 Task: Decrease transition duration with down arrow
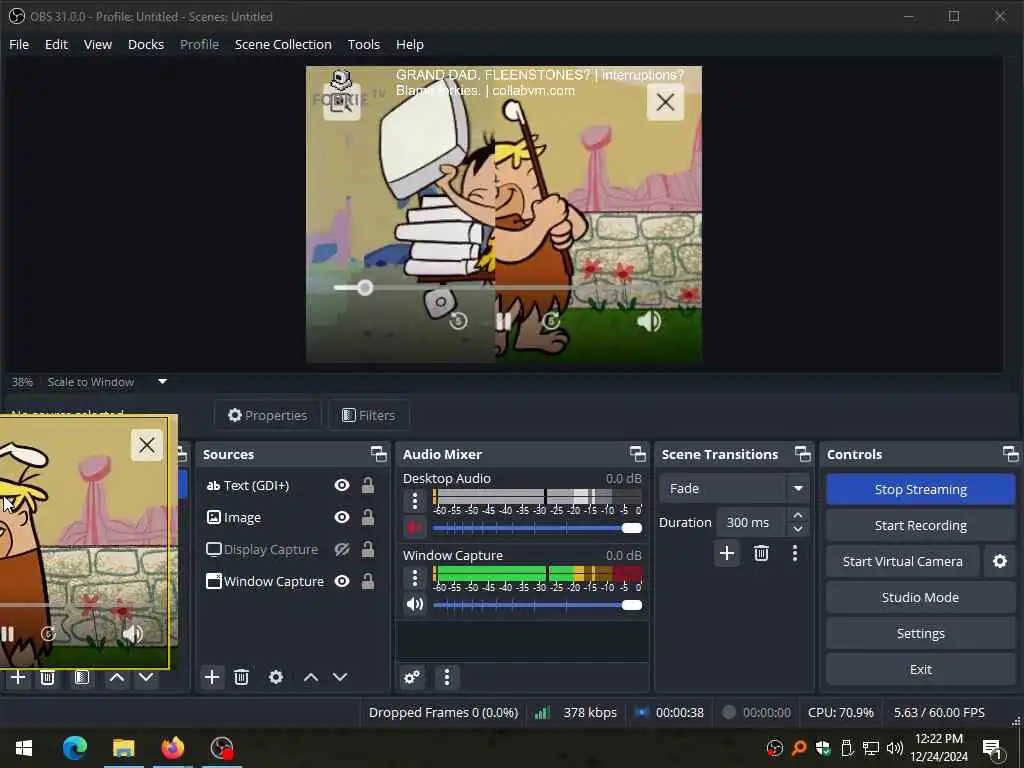(797, 529)
